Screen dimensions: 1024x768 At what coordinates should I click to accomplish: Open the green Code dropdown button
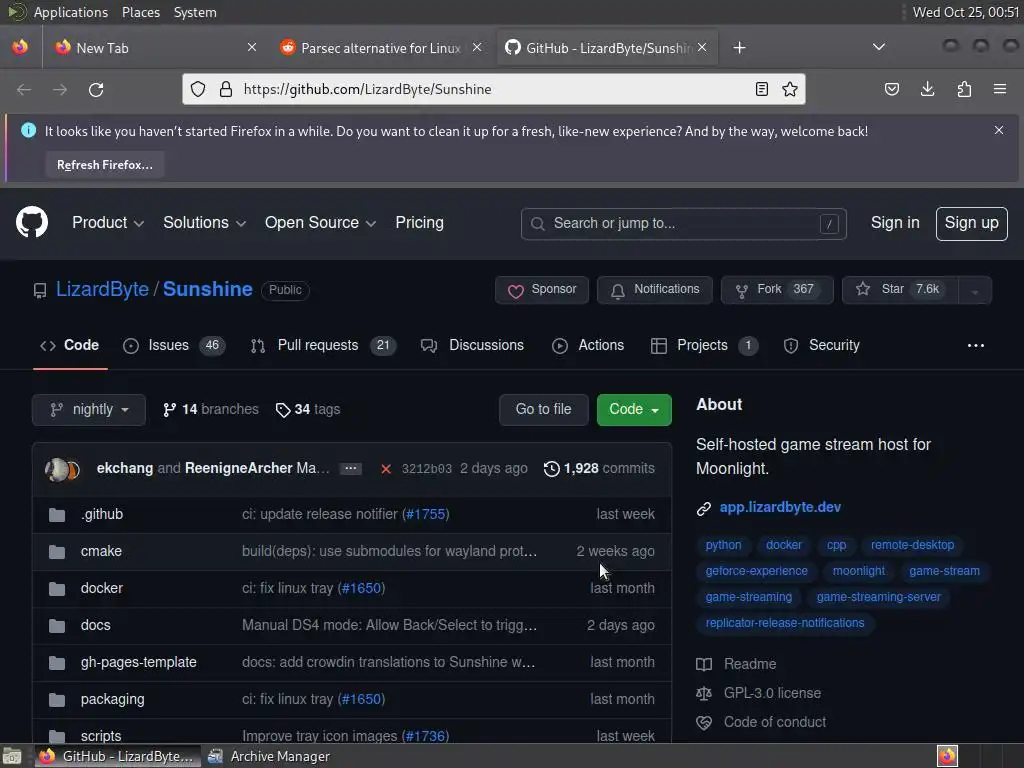click(x=634, y=409)
